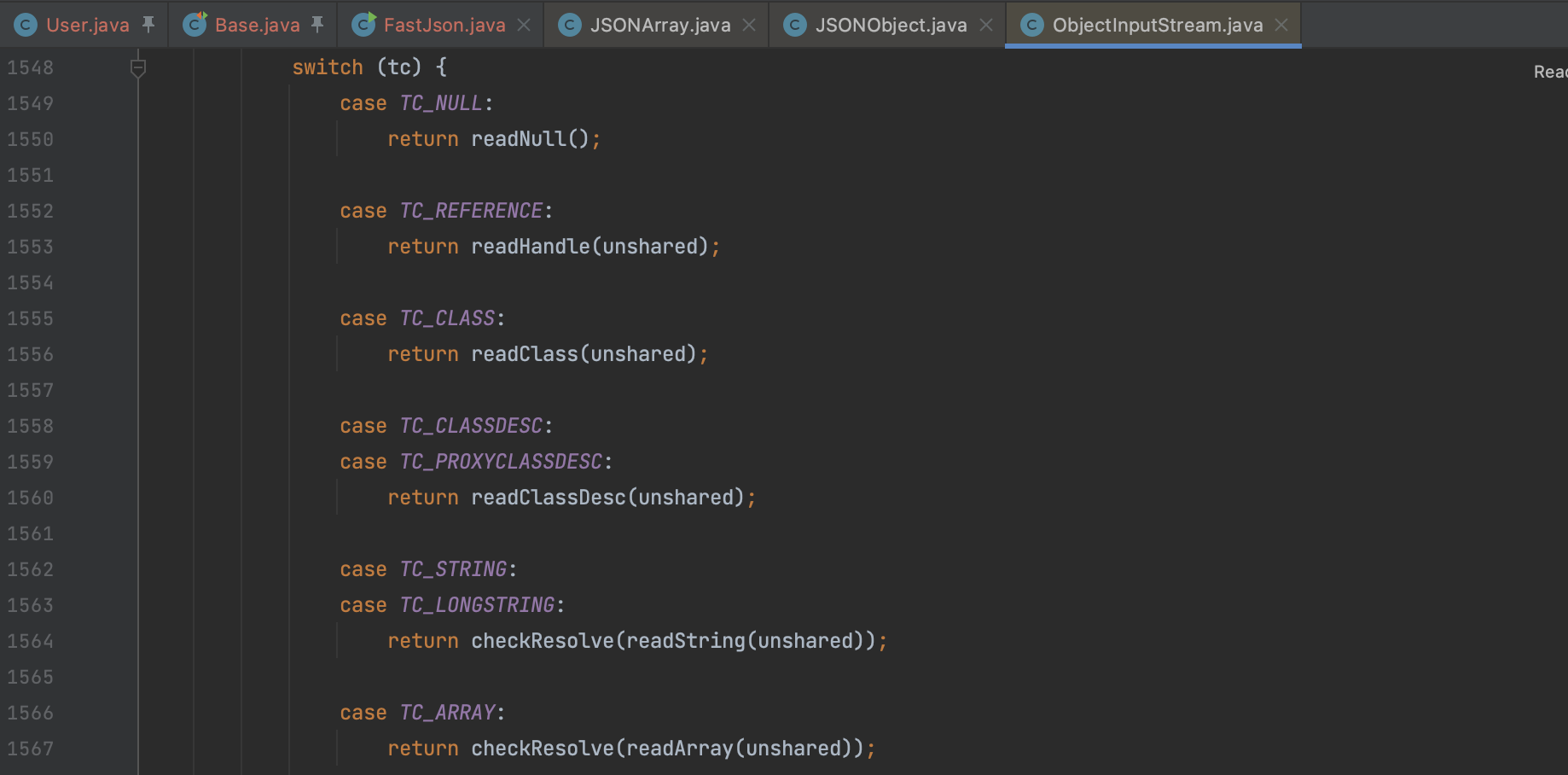Click checkResolve on line 1567
The image size is (1568, 775).
click(543, 749)
